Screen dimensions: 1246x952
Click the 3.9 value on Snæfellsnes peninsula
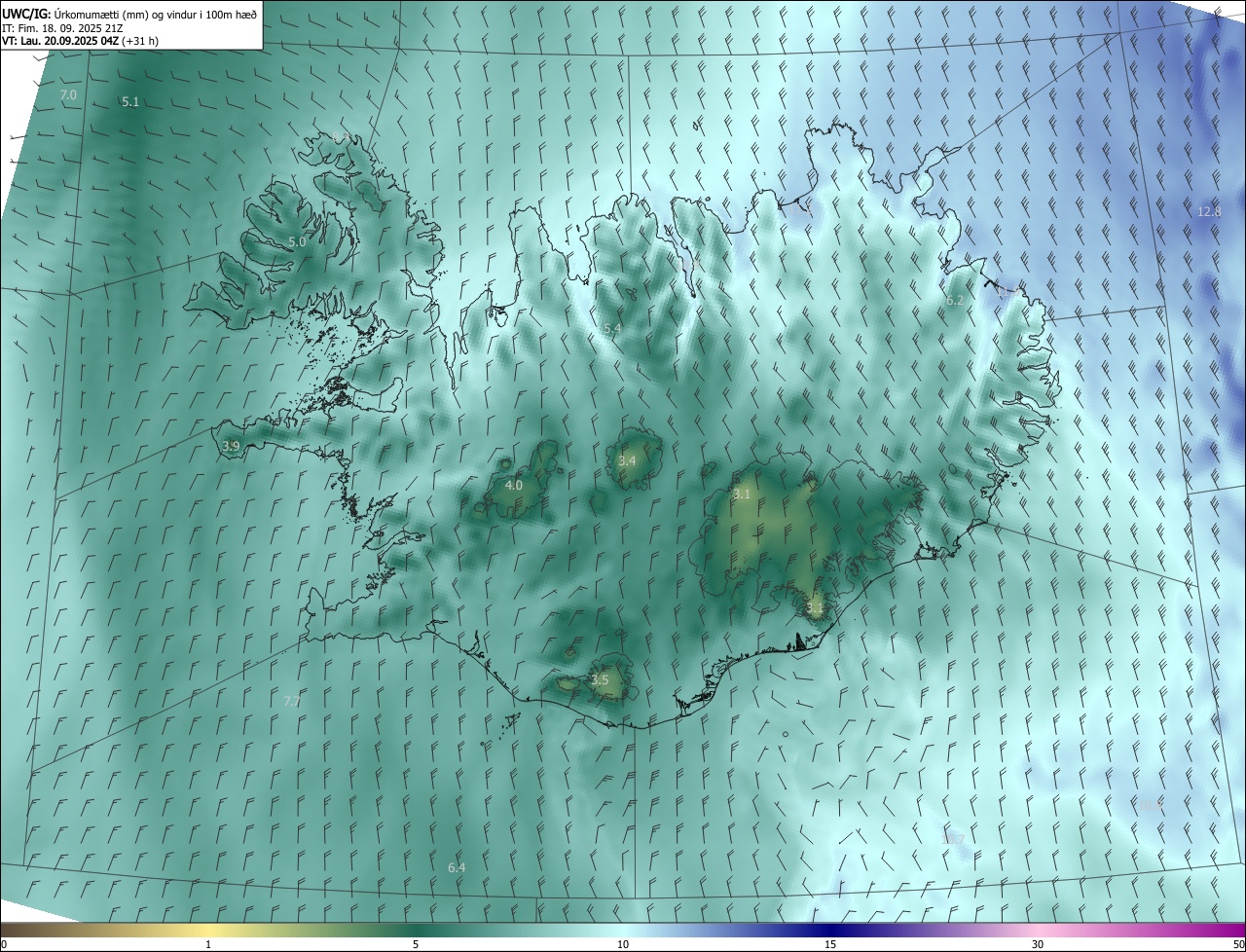(231, 446)
